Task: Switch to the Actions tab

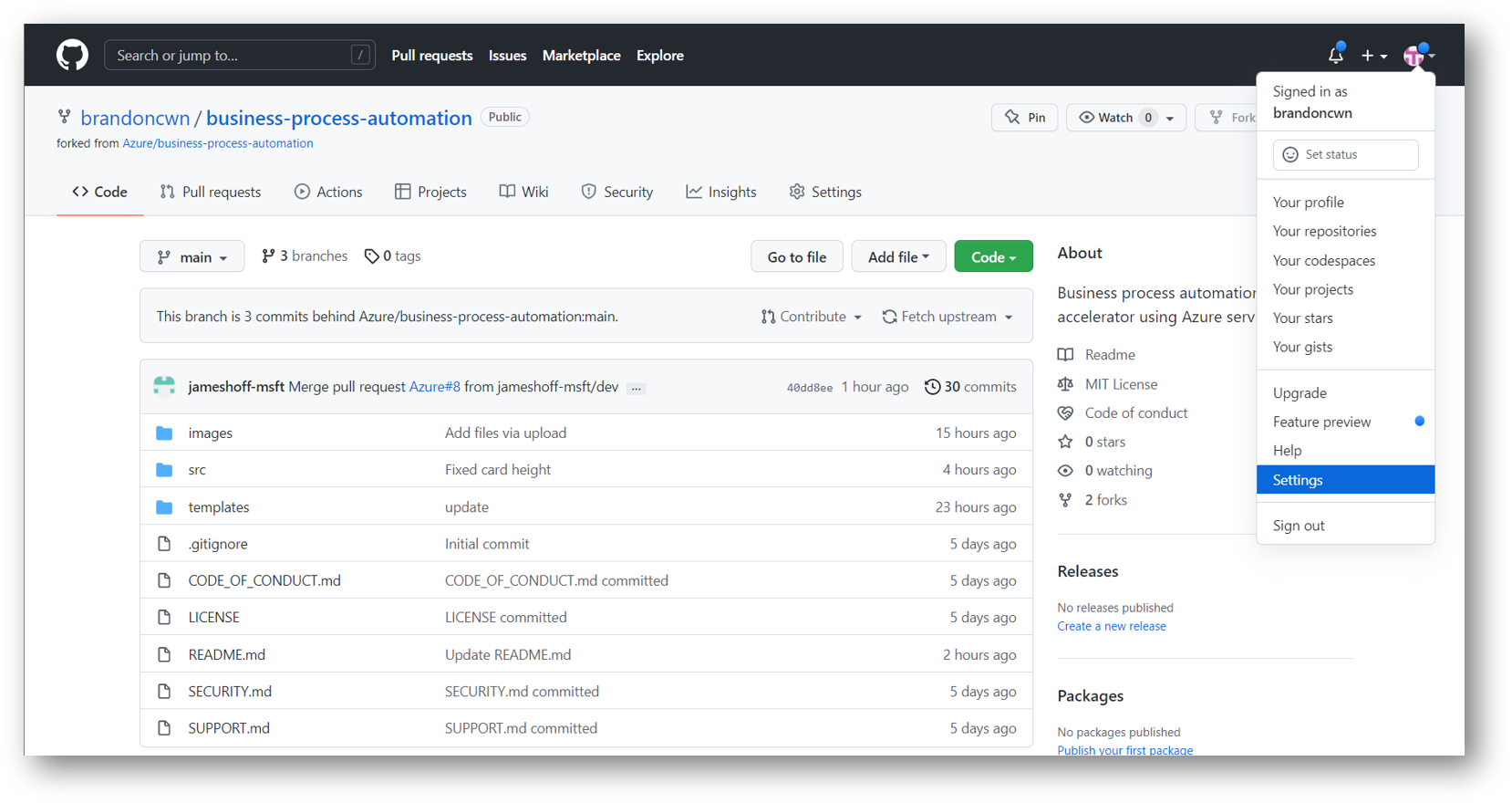Action: [328, 192]
